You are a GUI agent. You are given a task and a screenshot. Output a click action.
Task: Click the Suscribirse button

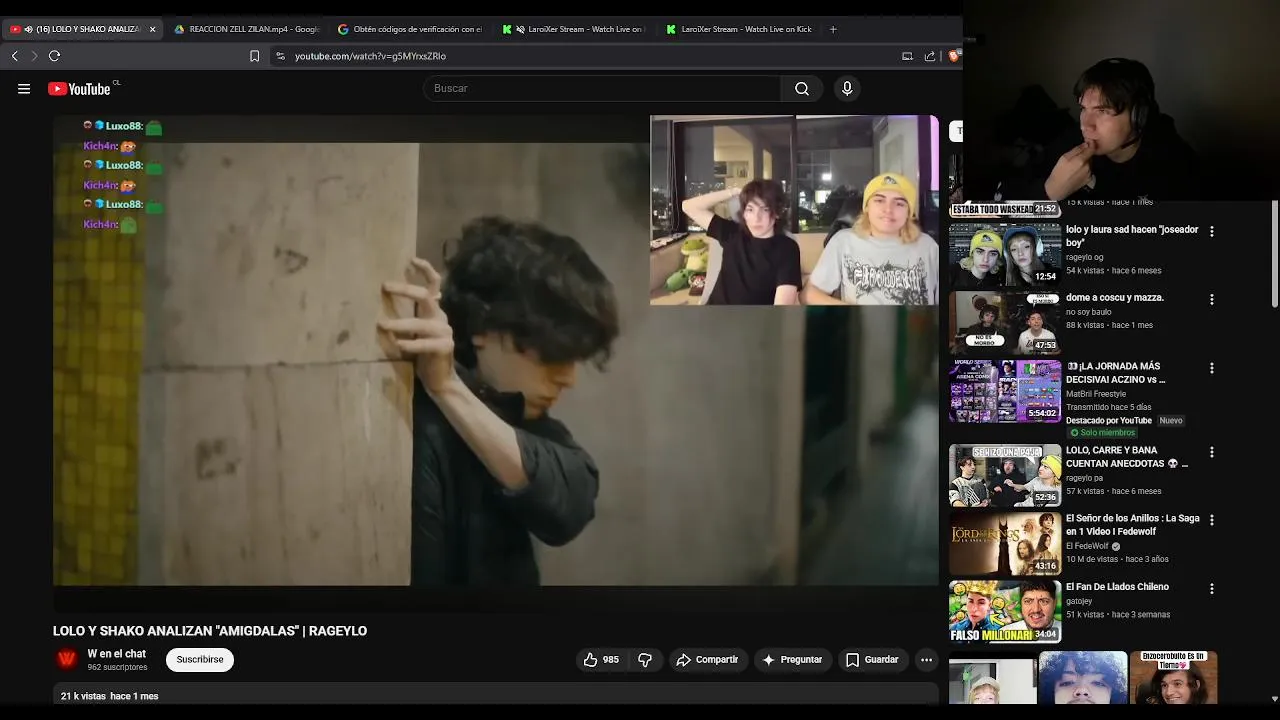coord(200,660)
